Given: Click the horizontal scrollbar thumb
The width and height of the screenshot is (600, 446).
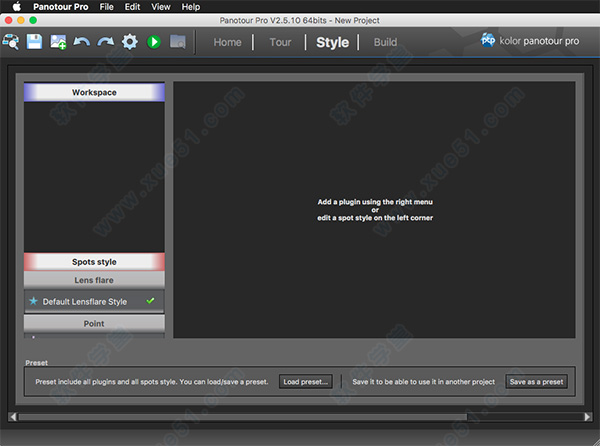Looking at the screenshot, I should pos(243,417).
